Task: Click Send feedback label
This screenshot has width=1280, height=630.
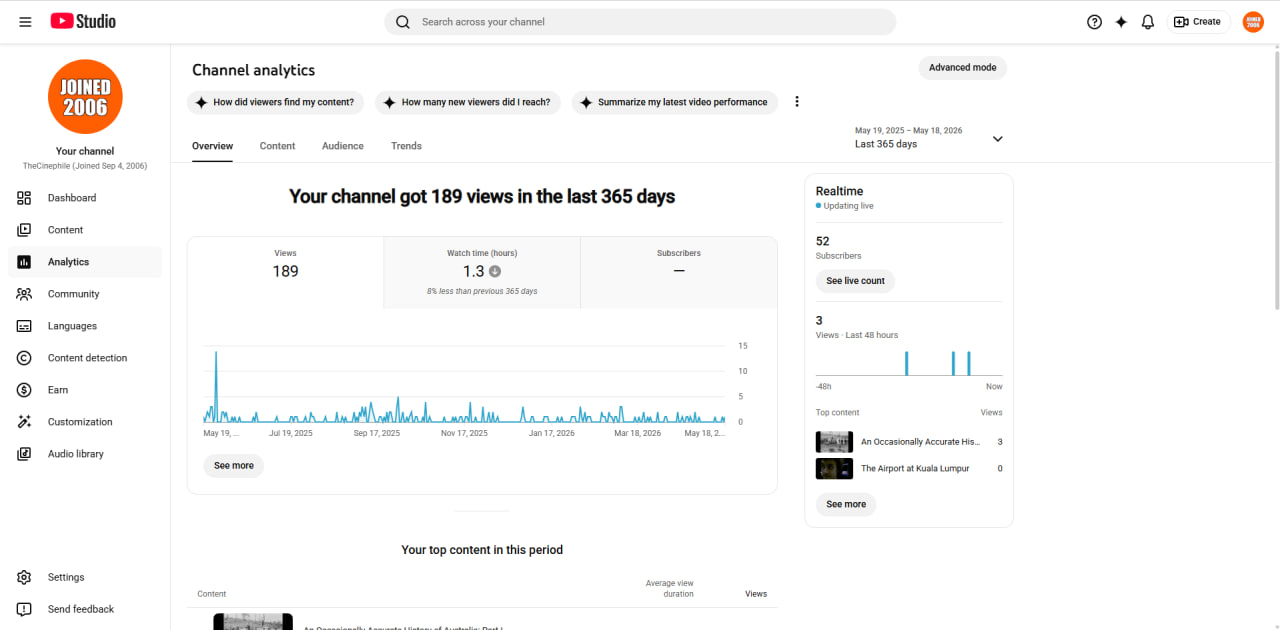Action: point(81,609)
